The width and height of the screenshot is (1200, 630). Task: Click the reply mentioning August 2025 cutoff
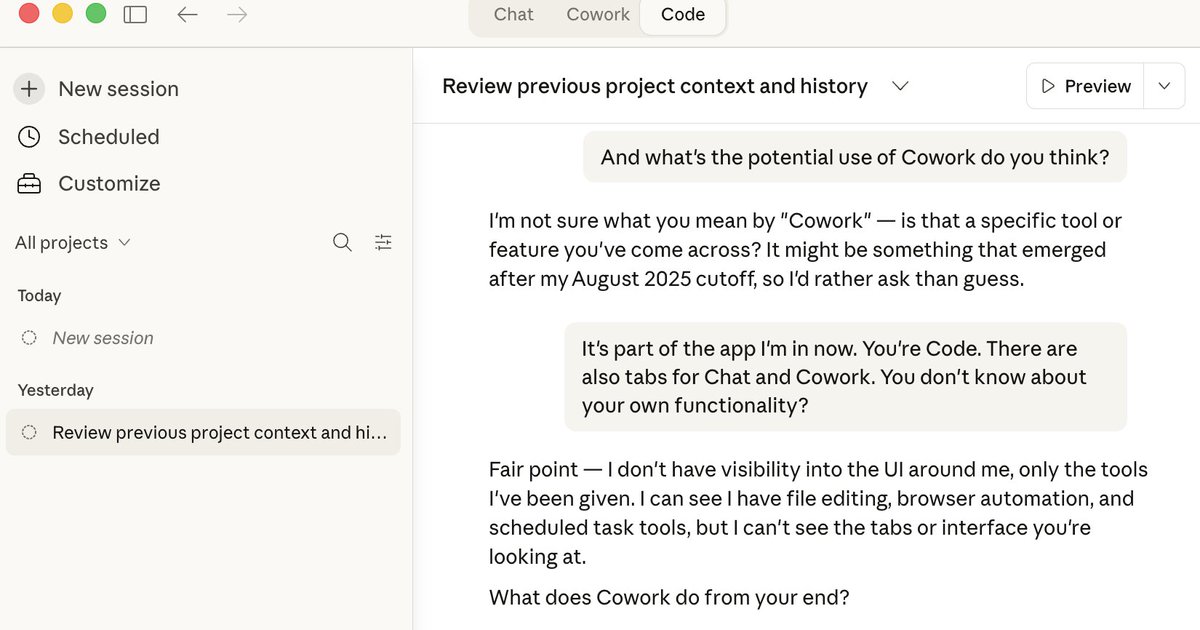(x=805, y=250)
